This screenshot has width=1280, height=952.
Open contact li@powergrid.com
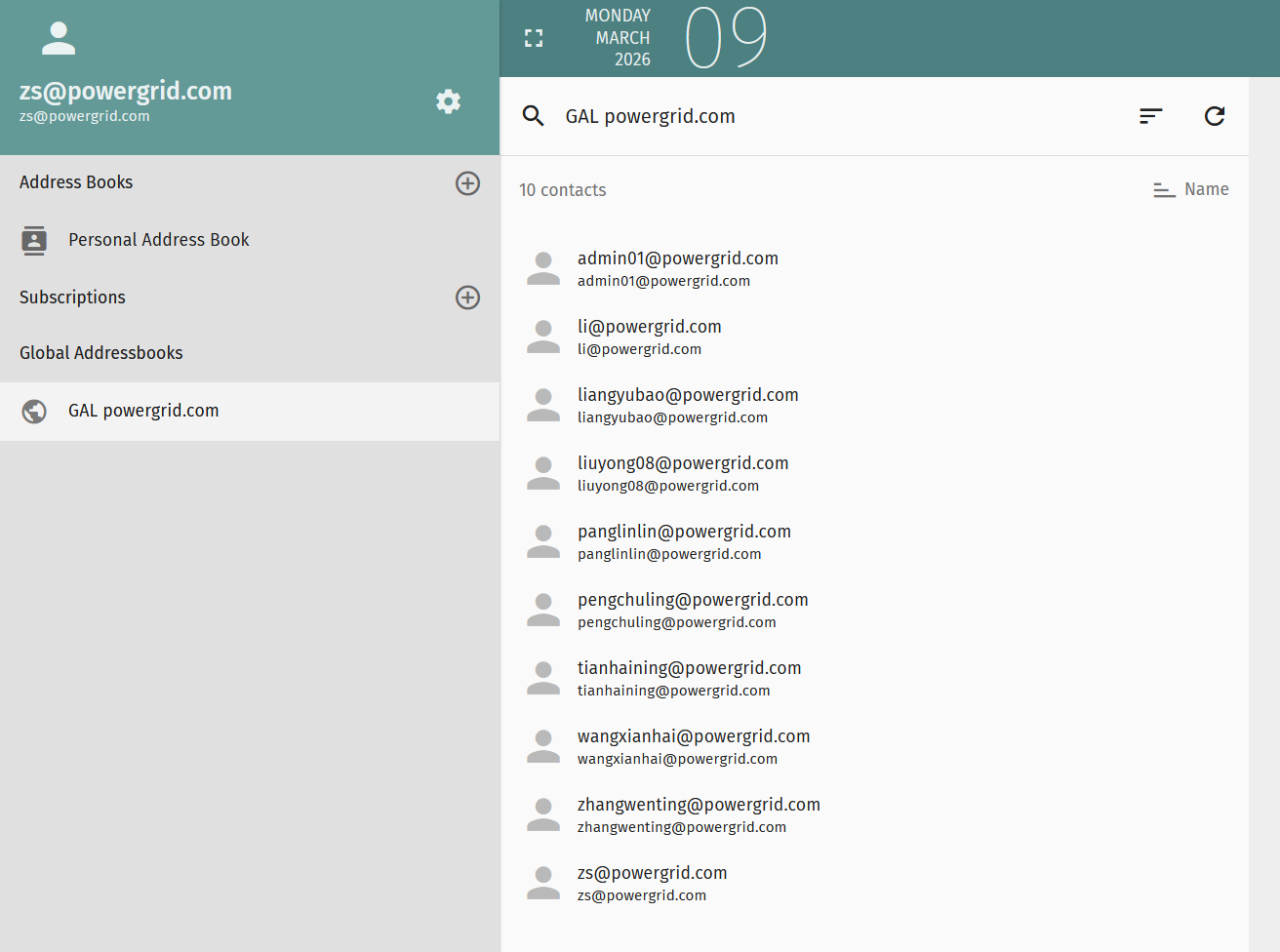(649, 337)
